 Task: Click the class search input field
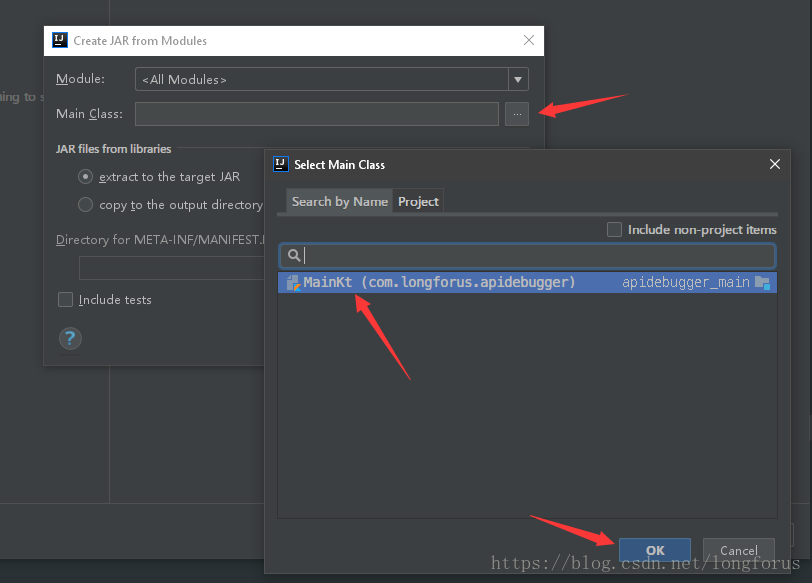(527, 256)
